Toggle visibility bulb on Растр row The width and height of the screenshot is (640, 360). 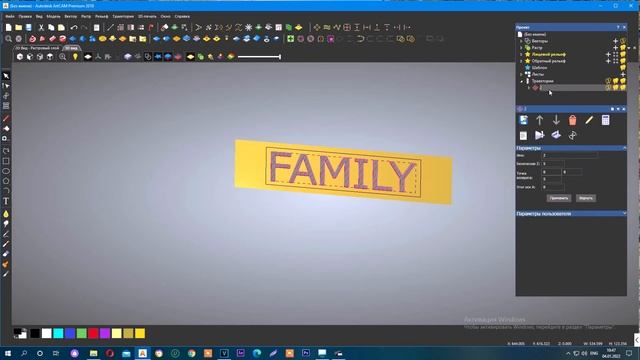coord(623,48)
